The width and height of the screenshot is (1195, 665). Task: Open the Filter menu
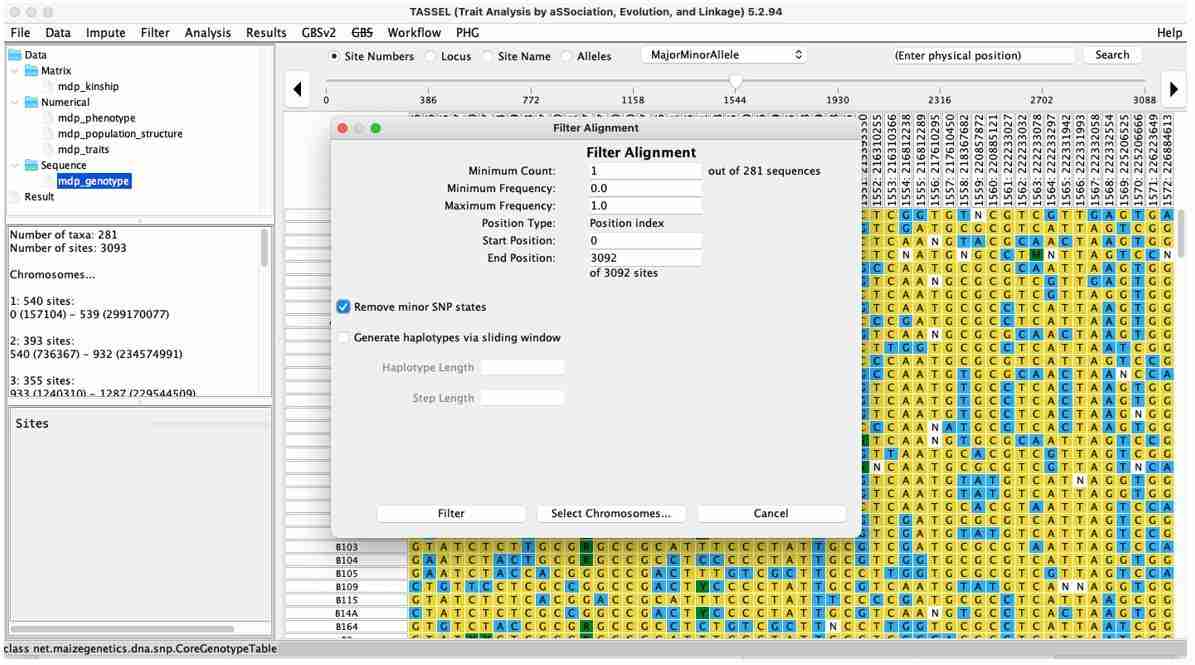coord(155,33)
